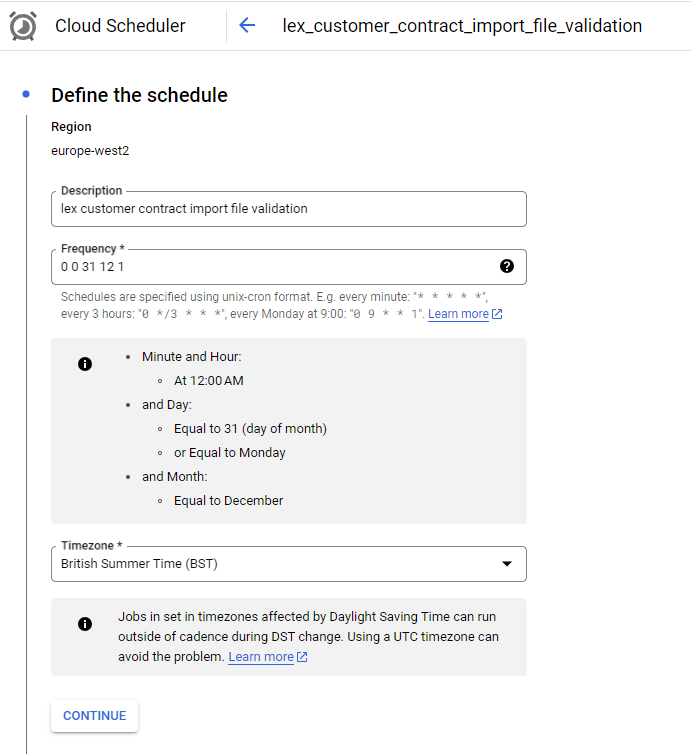Open Learn more link about Daylight Saving

261,657
